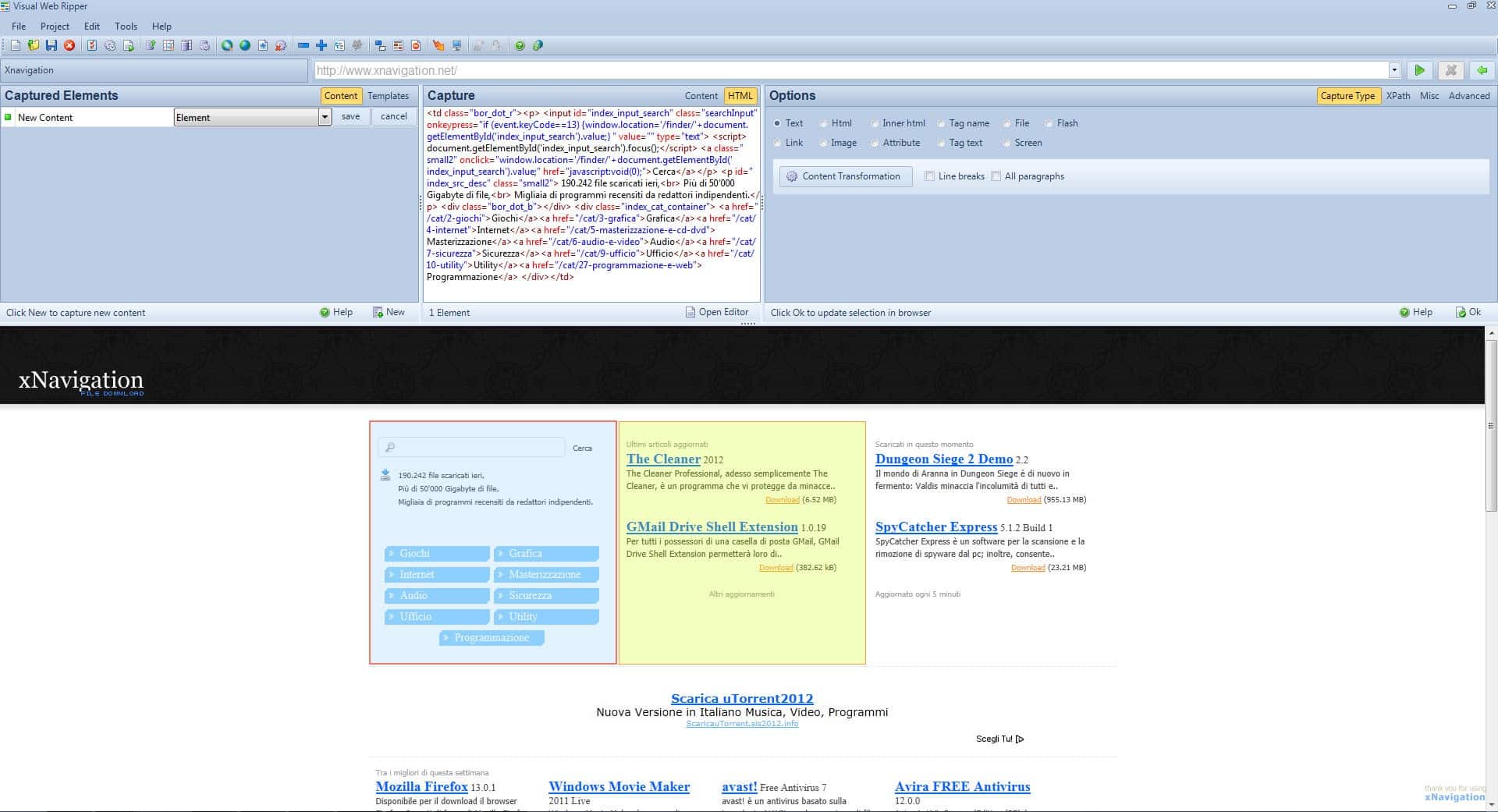This screenshot has height=812, width=1498.
Task: Click Ok to update selection in browser
Action: click(1468, 312)
